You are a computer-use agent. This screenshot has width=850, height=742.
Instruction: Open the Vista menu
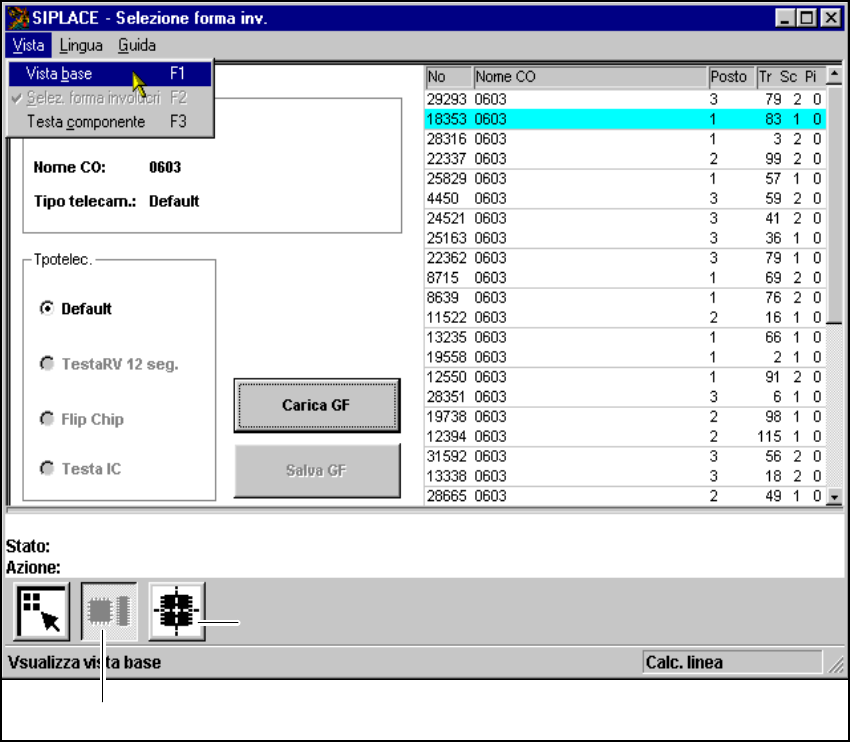tap(28, 45)
